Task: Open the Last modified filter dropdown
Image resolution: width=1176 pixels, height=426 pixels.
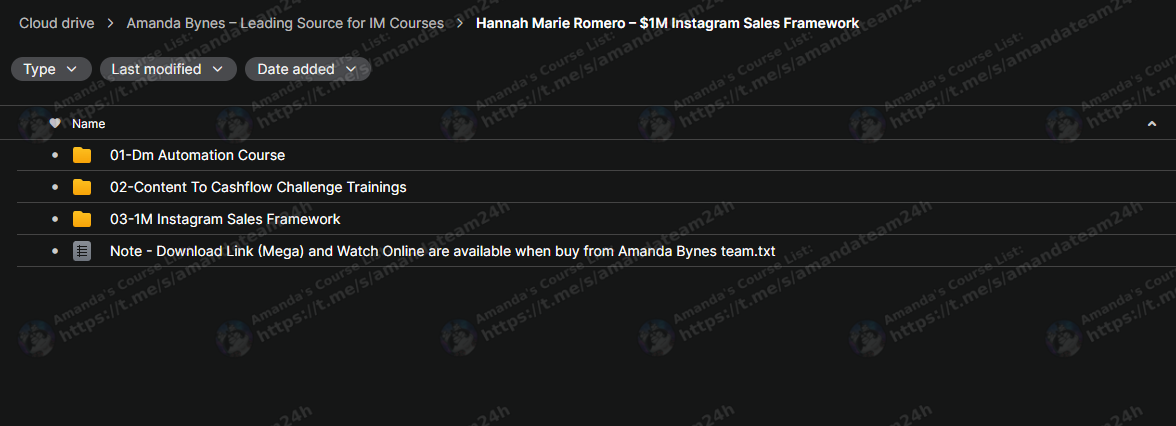Action: click(x=168, y=69)
